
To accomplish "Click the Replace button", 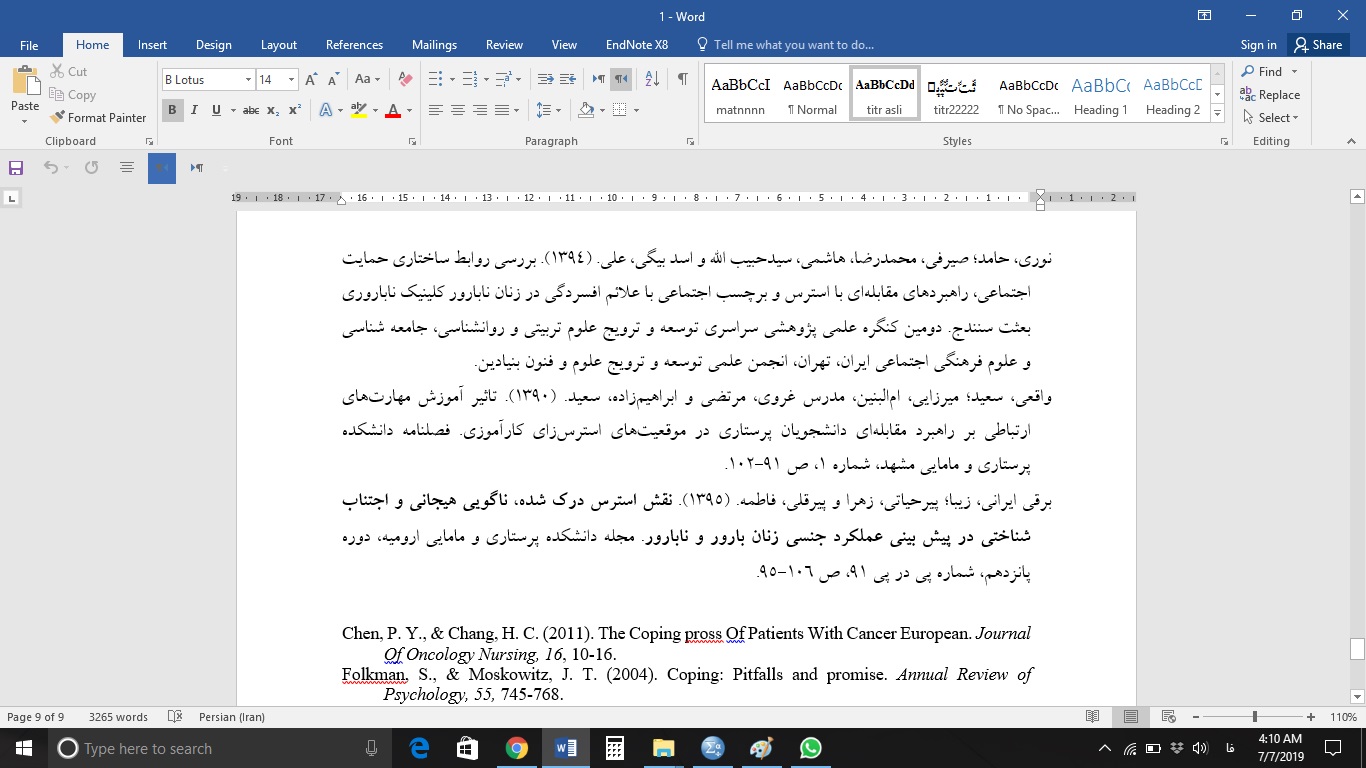I will tap(1271, 94).
